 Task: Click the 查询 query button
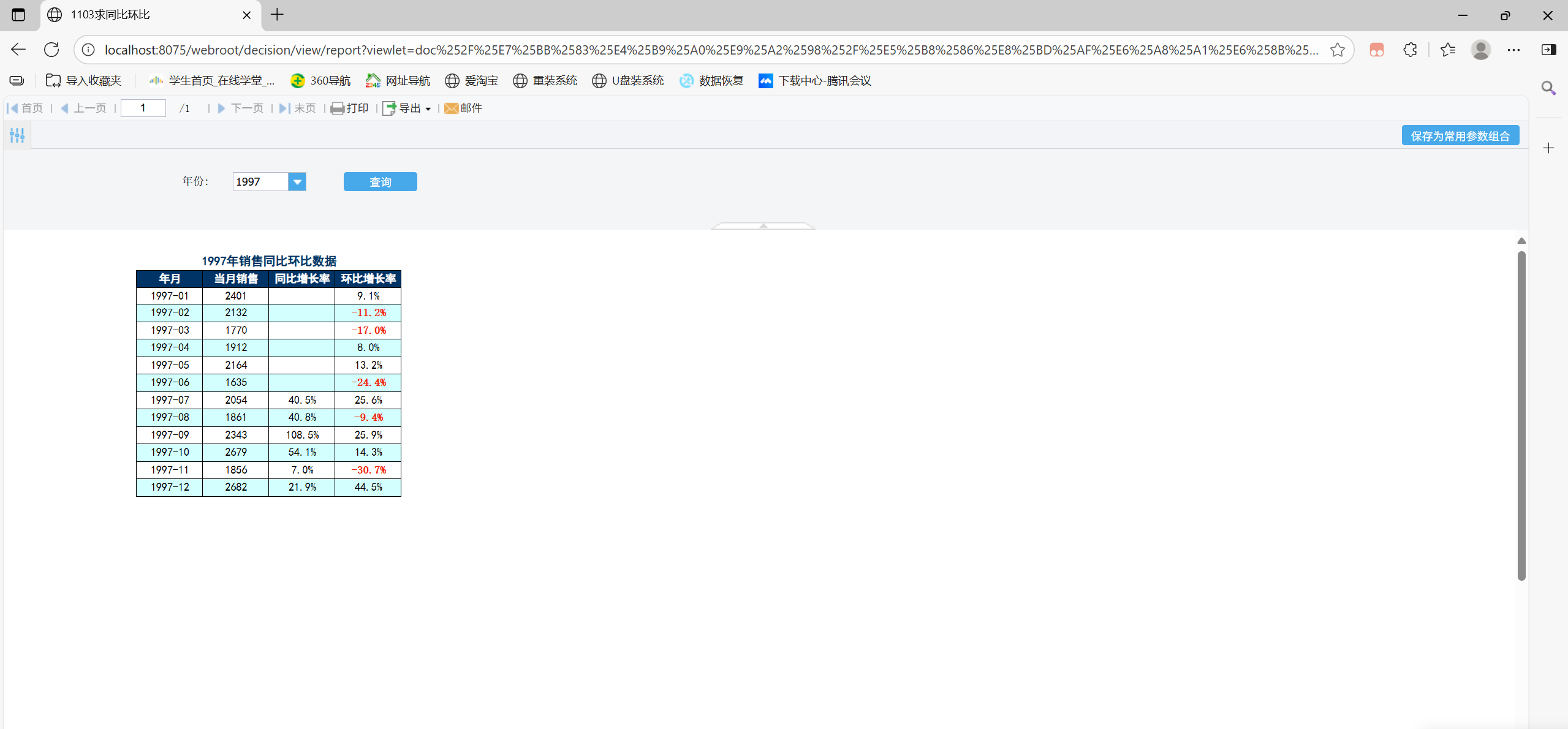pos(380,182)
